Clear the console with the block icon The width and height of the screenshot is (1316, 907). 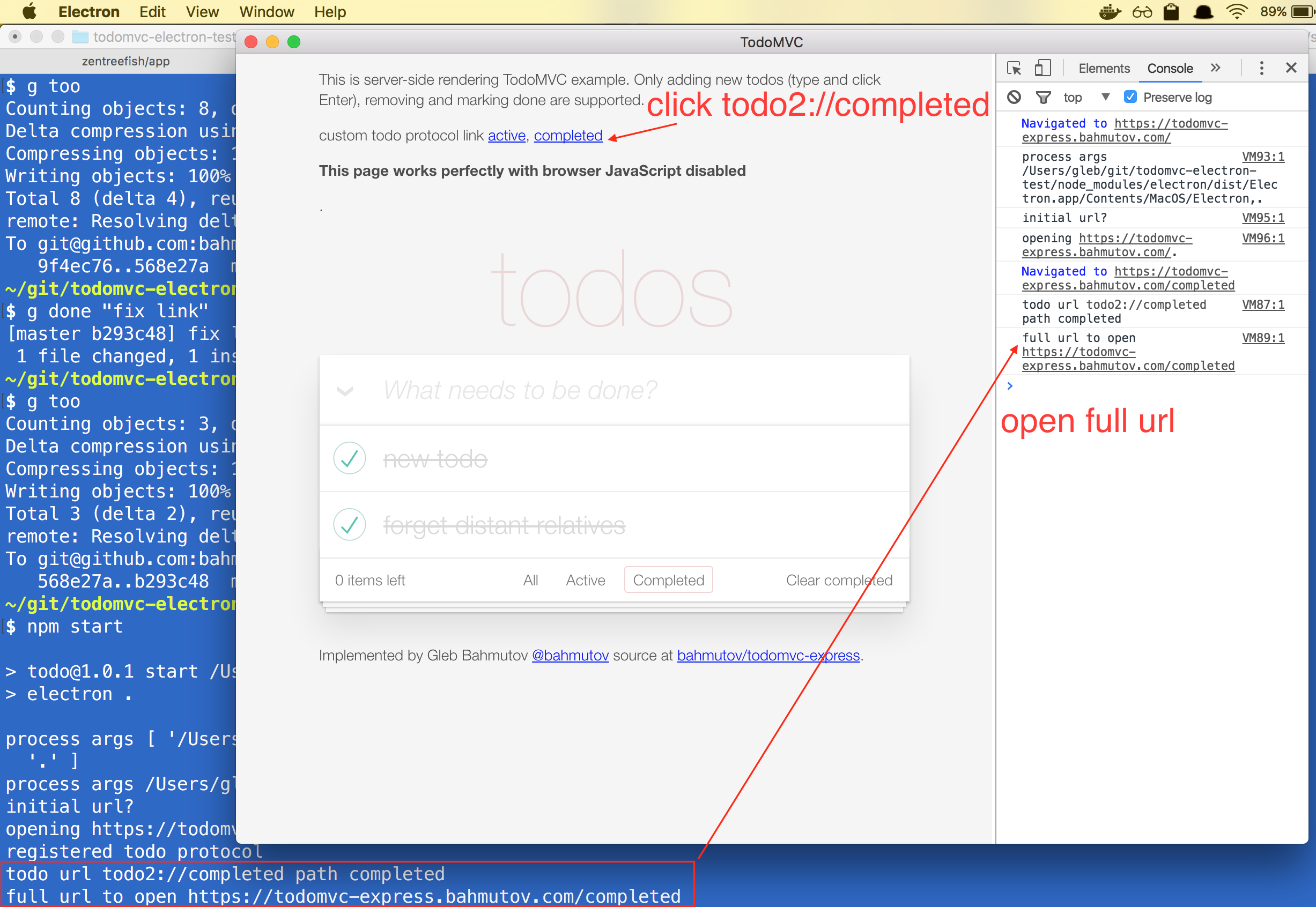click(x=1014, y=97)
